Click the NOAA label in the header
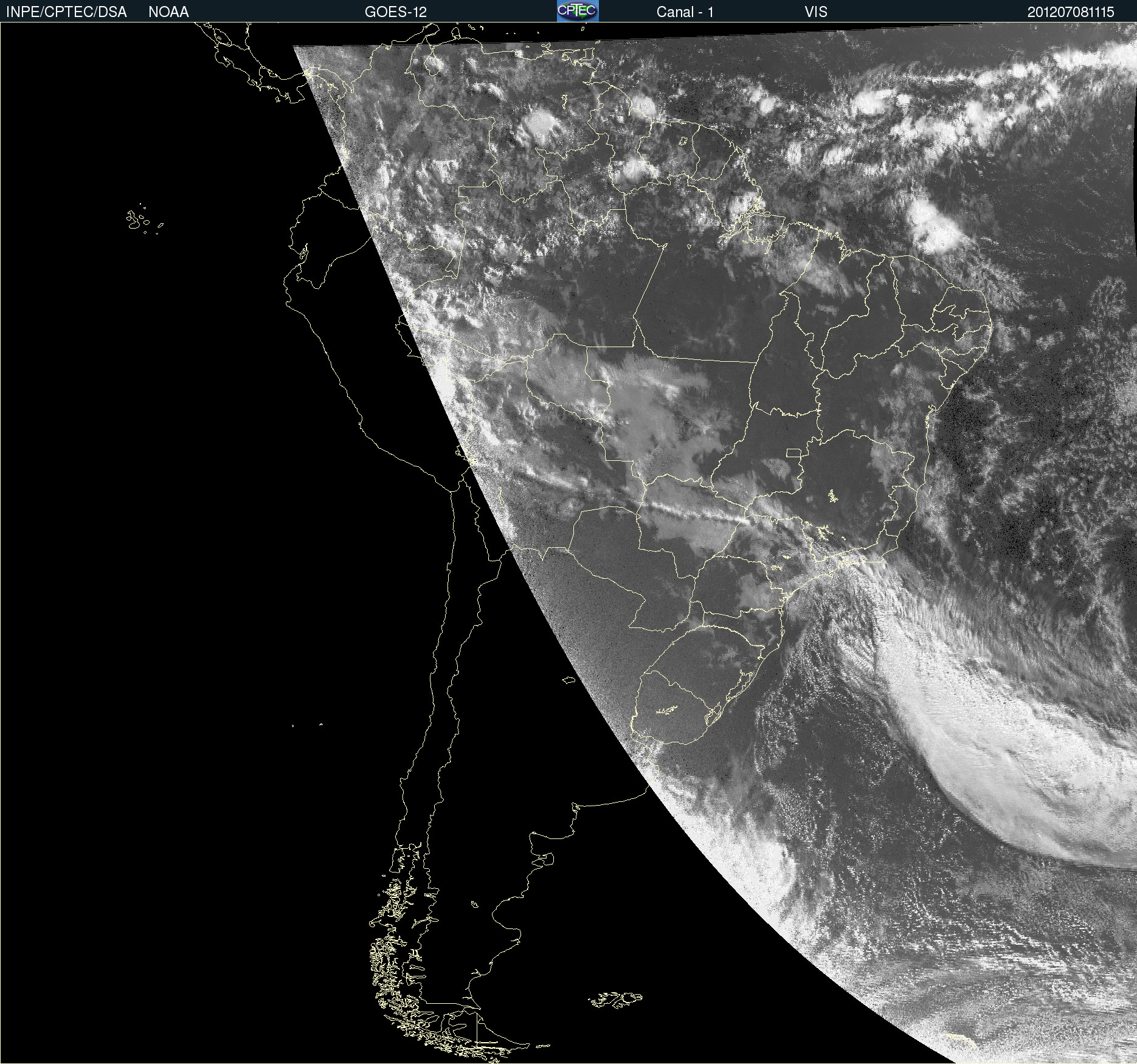This screenshot has width=1137, height=1064. point(168,12)
